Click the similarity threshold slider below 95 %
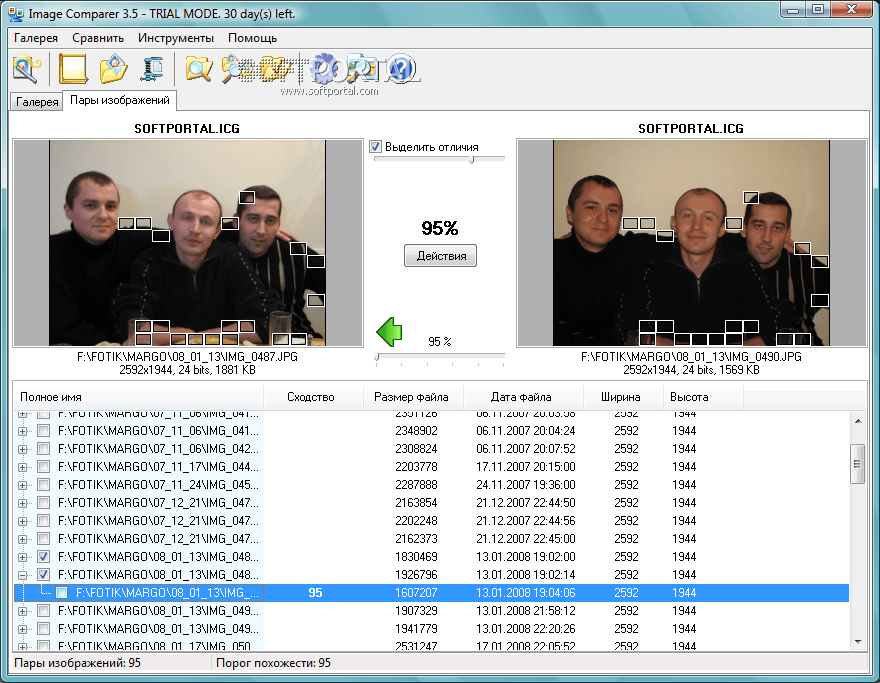Image resolution: width=880 pixels, height=683 pixels. 439,357
